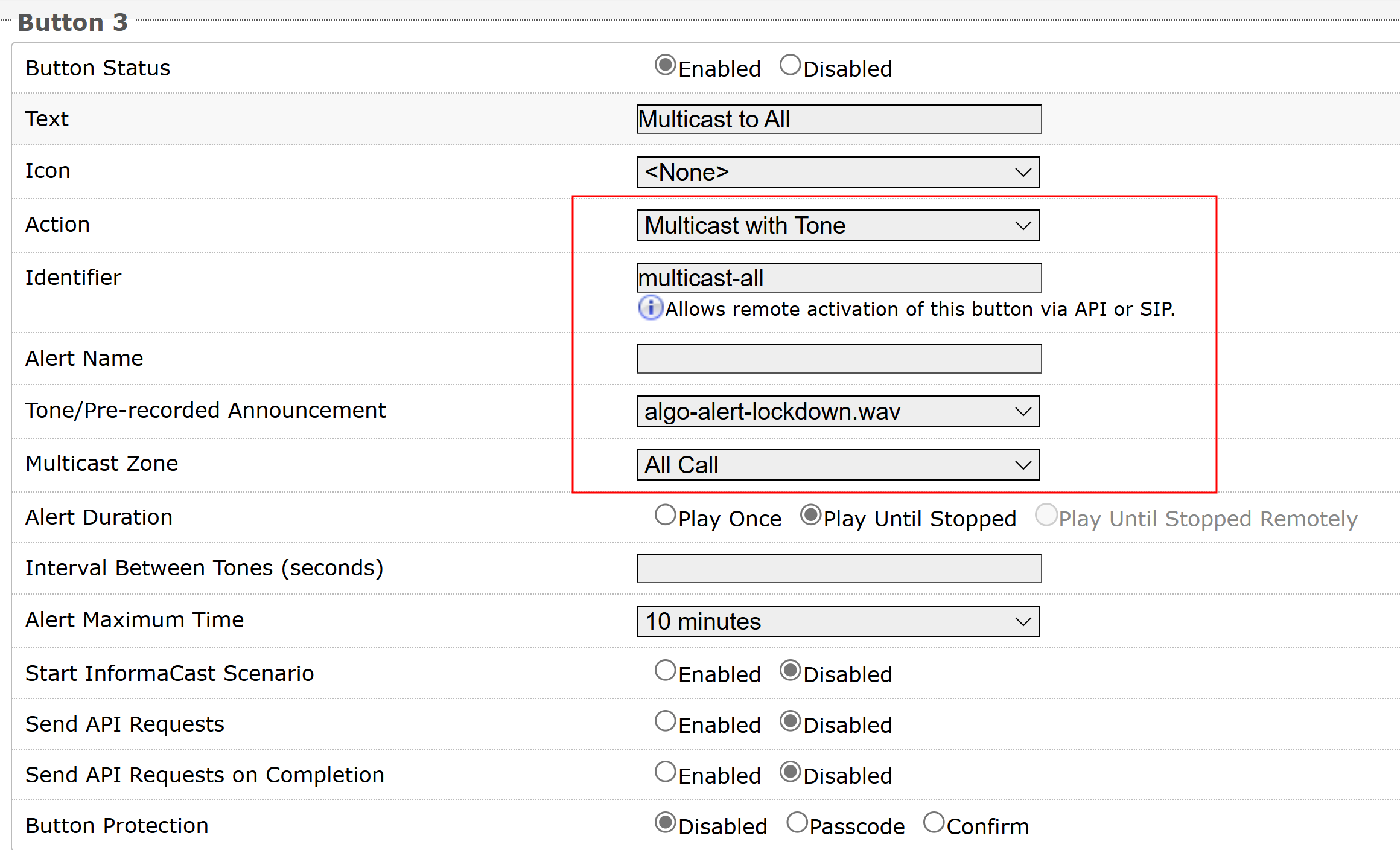Click the Tone/Pre-recorded Announcement label
1400x850 pixels.
[205, 411]
